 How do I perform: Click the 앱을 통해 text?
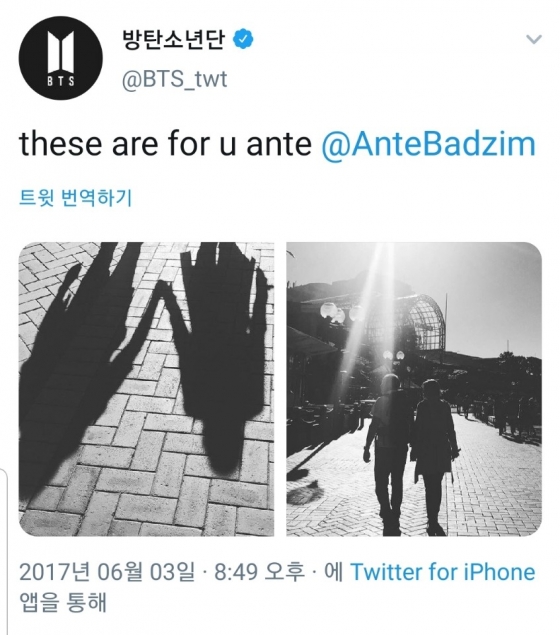click(63, 602)
